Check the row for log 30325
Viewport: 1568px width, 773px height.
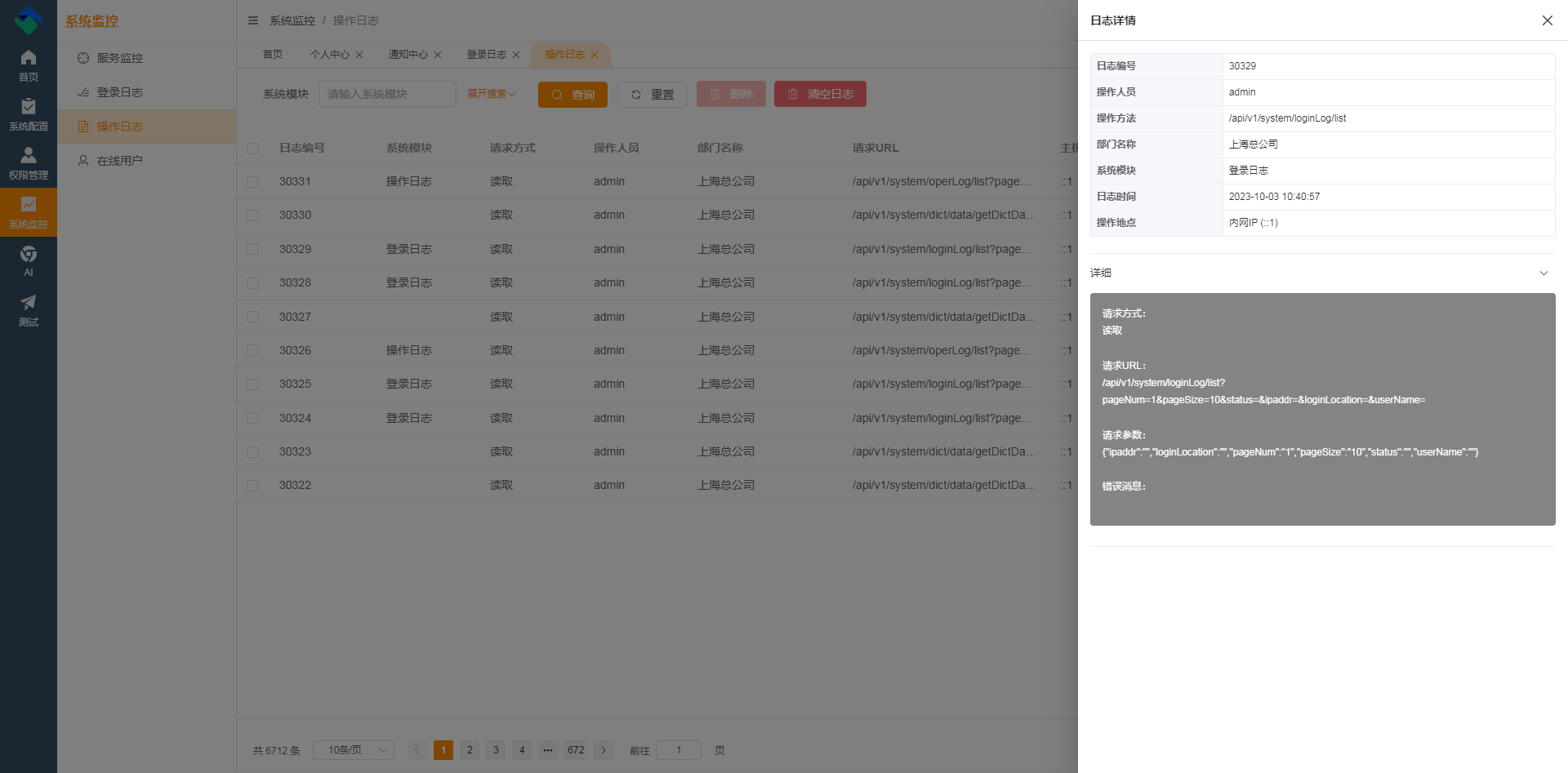[x=252, y=384]
